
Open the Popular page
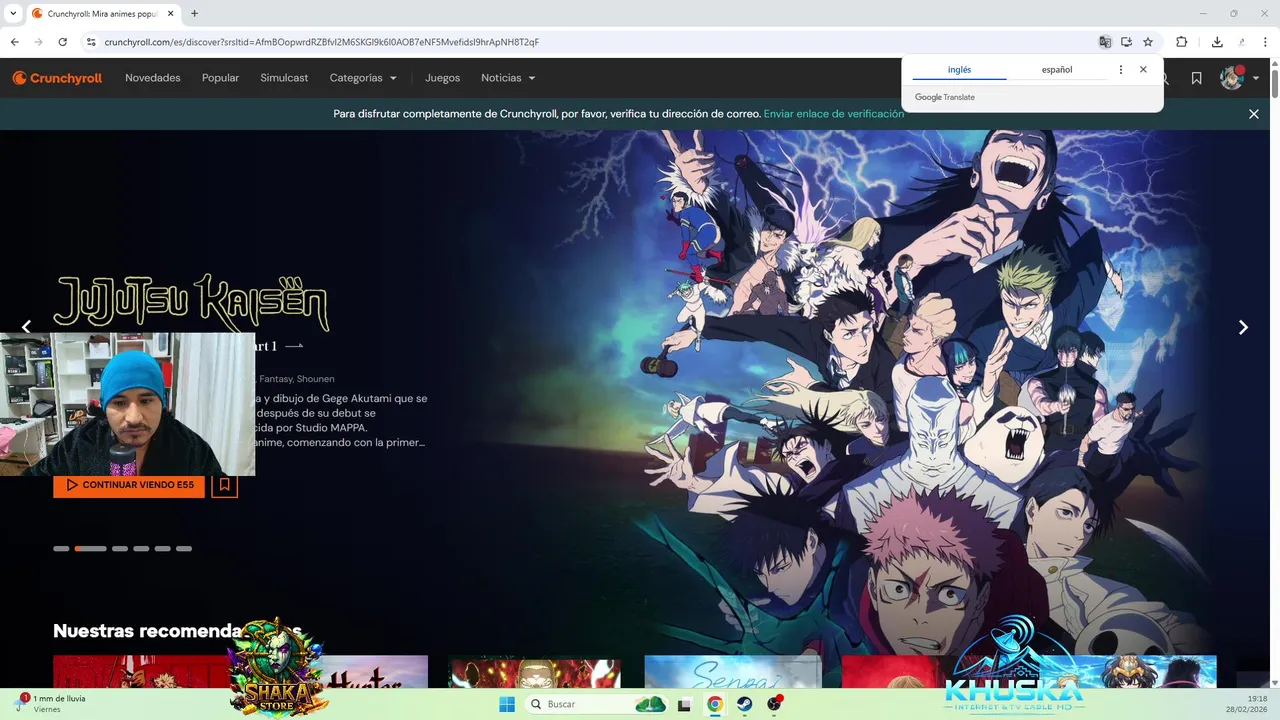pyautogui.click(x=220, y=78)
